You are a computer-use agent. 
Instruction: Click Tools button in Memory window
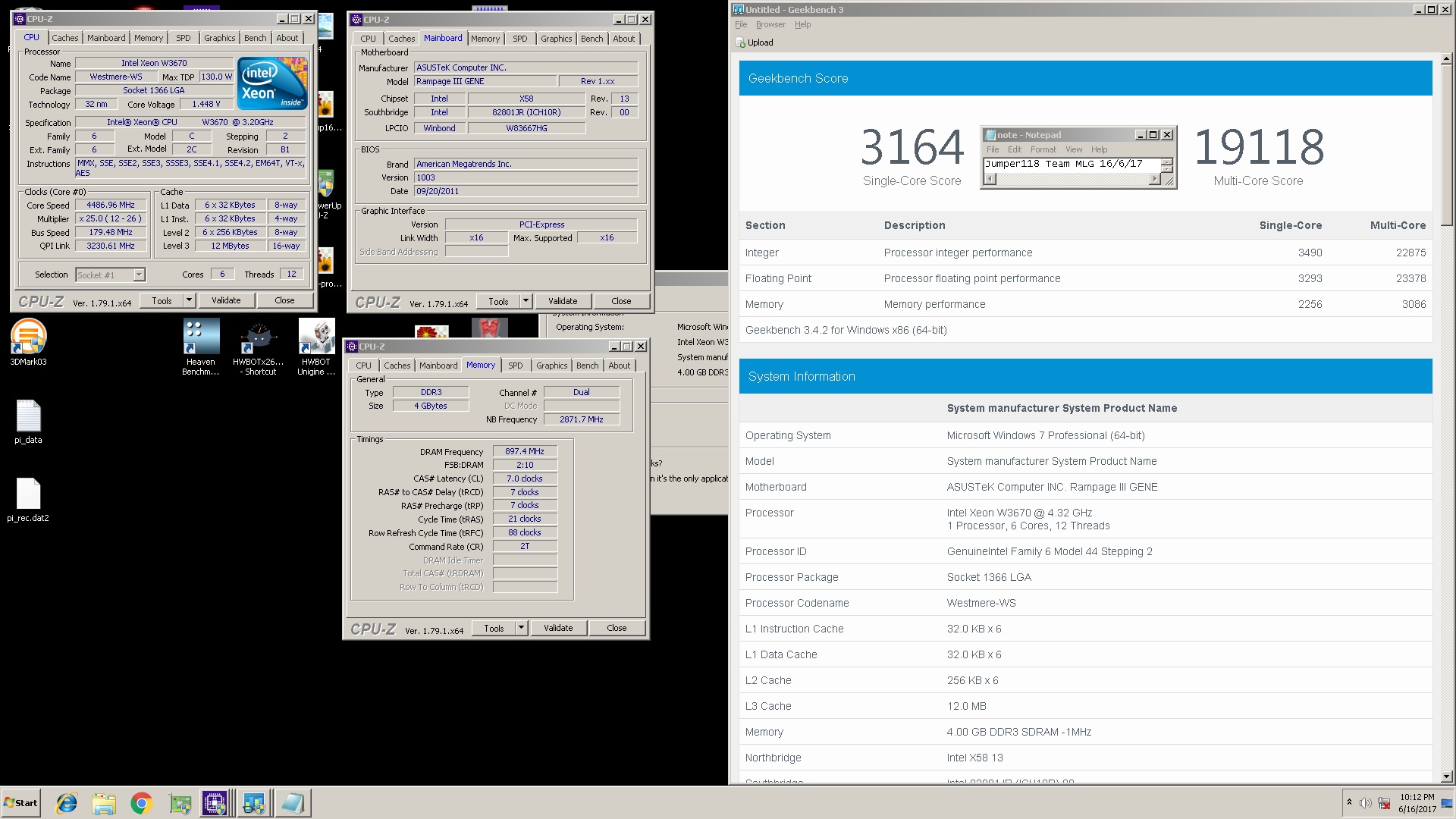point(494,628)
